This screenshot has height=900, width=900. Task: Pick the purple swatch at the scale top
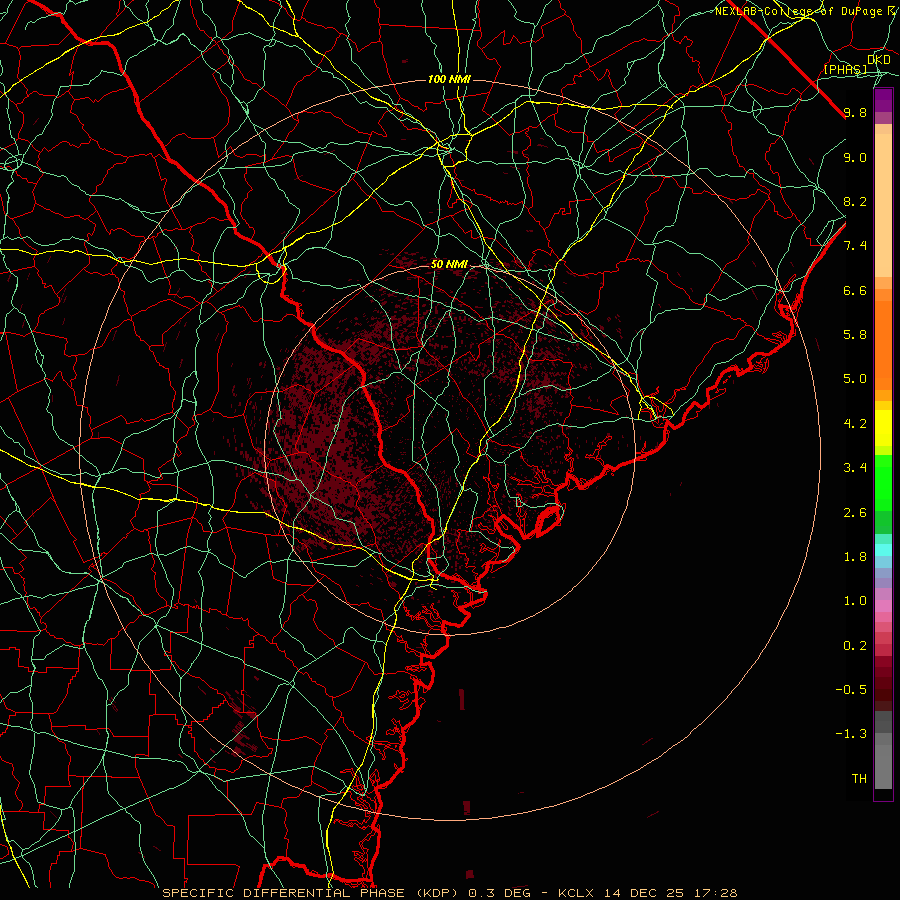point(883,100)
